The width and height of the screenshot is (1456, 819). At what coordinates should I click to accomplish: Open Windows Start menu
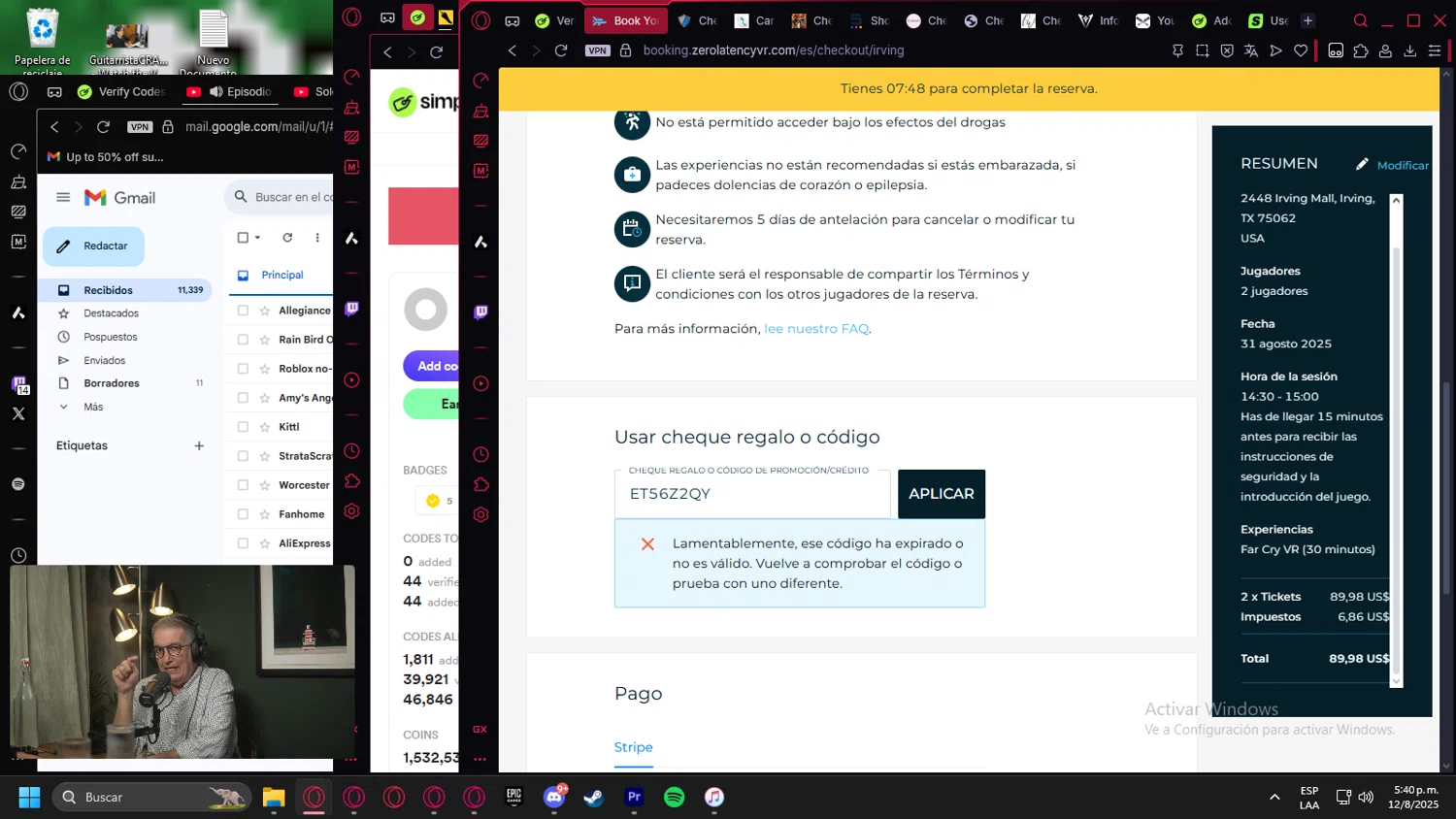pyautogui.click(x=29, y=798)
